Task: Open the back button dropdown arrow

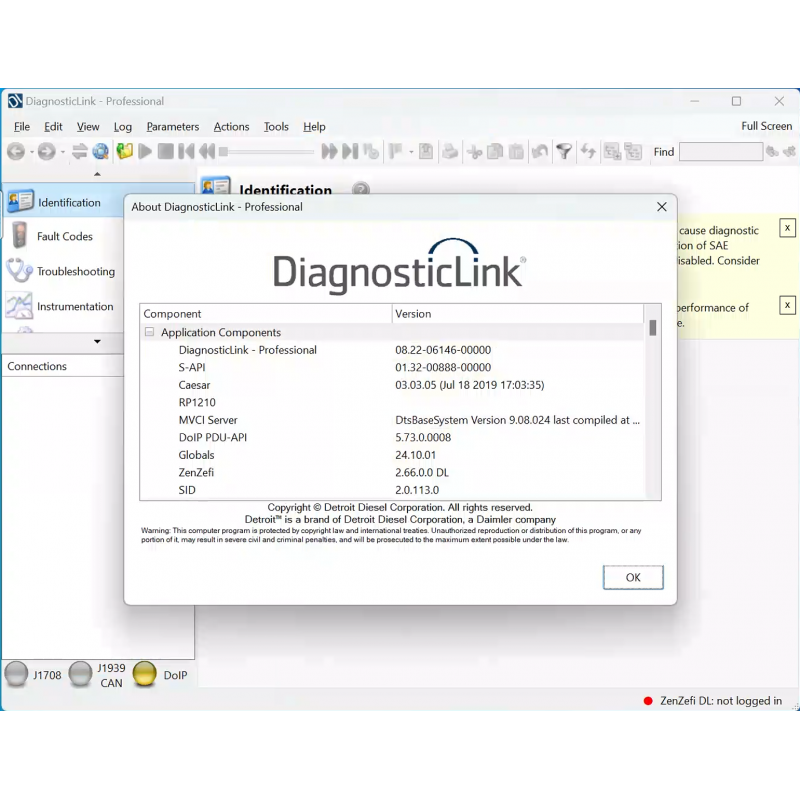Action: [x=30, y=152]
